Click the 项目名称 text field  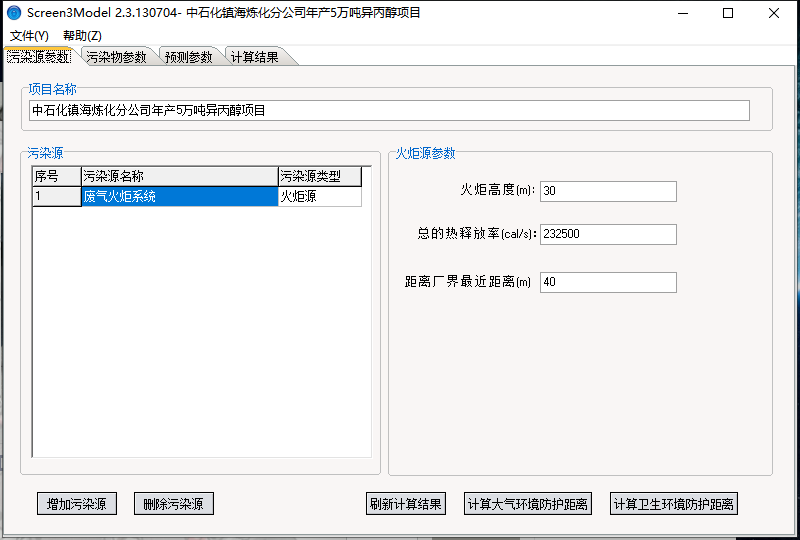point(389,110)
